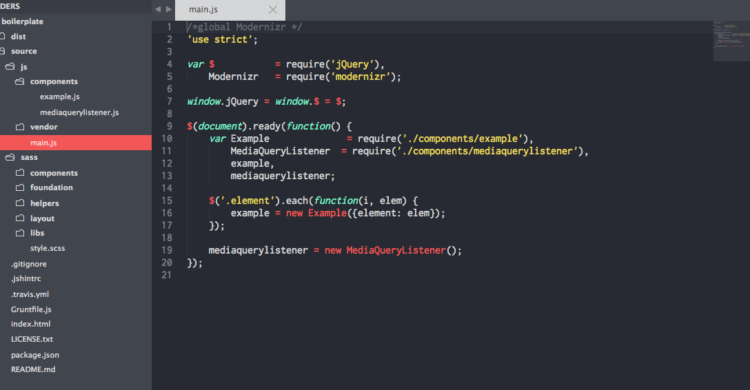Close the main.js tab

pos(273,10)
